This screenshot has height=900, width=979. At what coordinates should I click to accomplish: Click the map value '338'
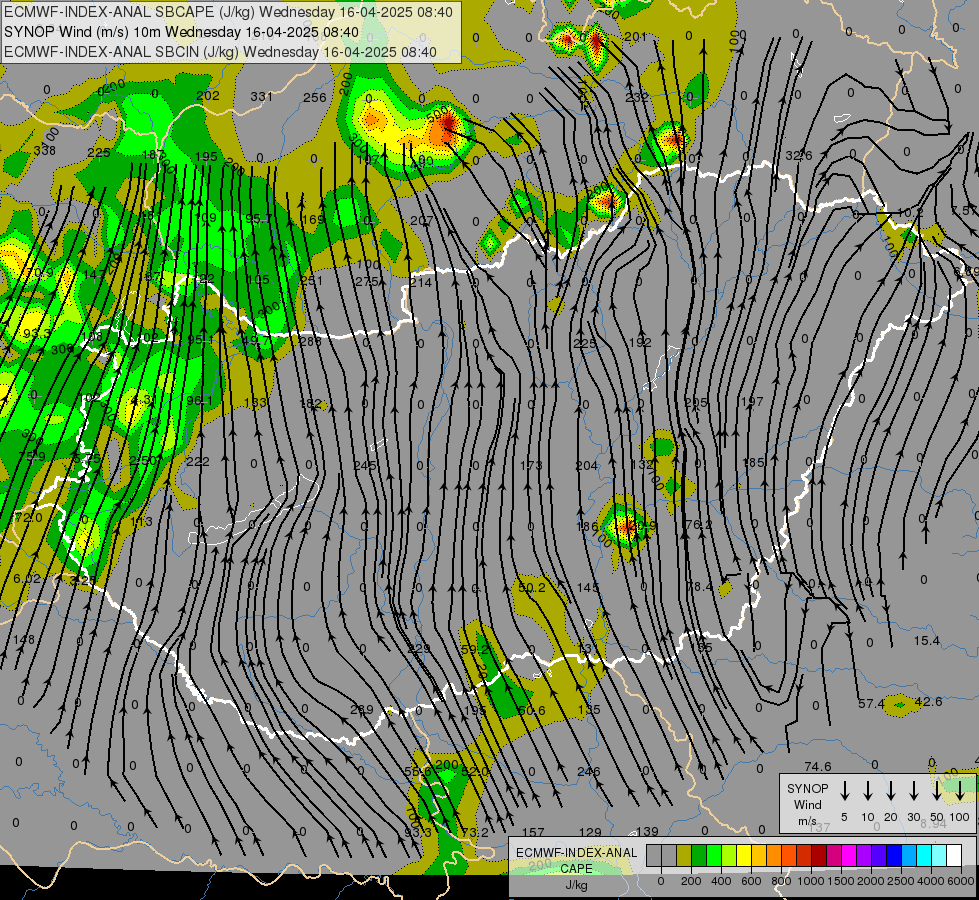click(x=45, y=150)
